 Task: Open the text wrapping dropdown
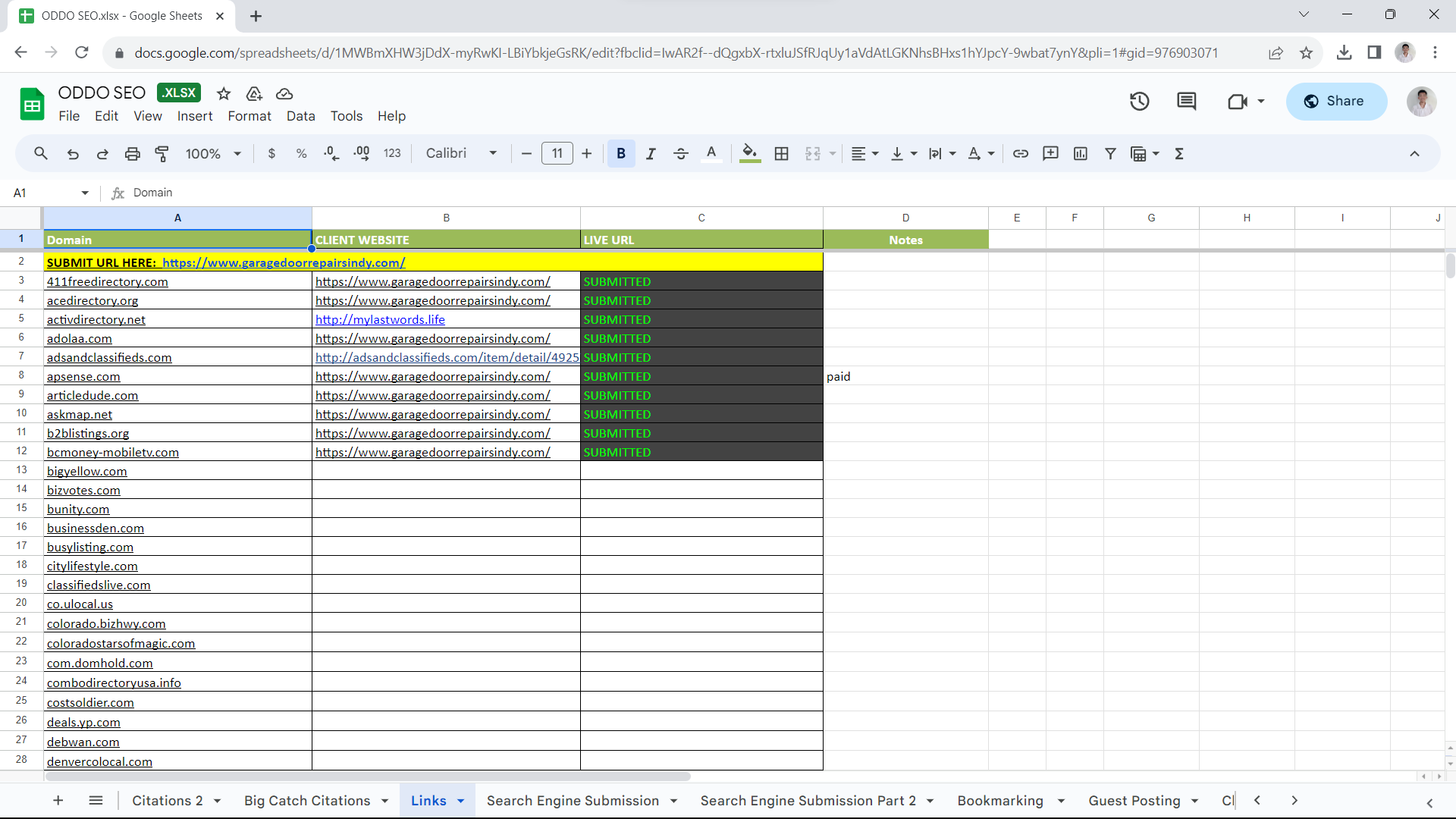click(x=943, y=154)
